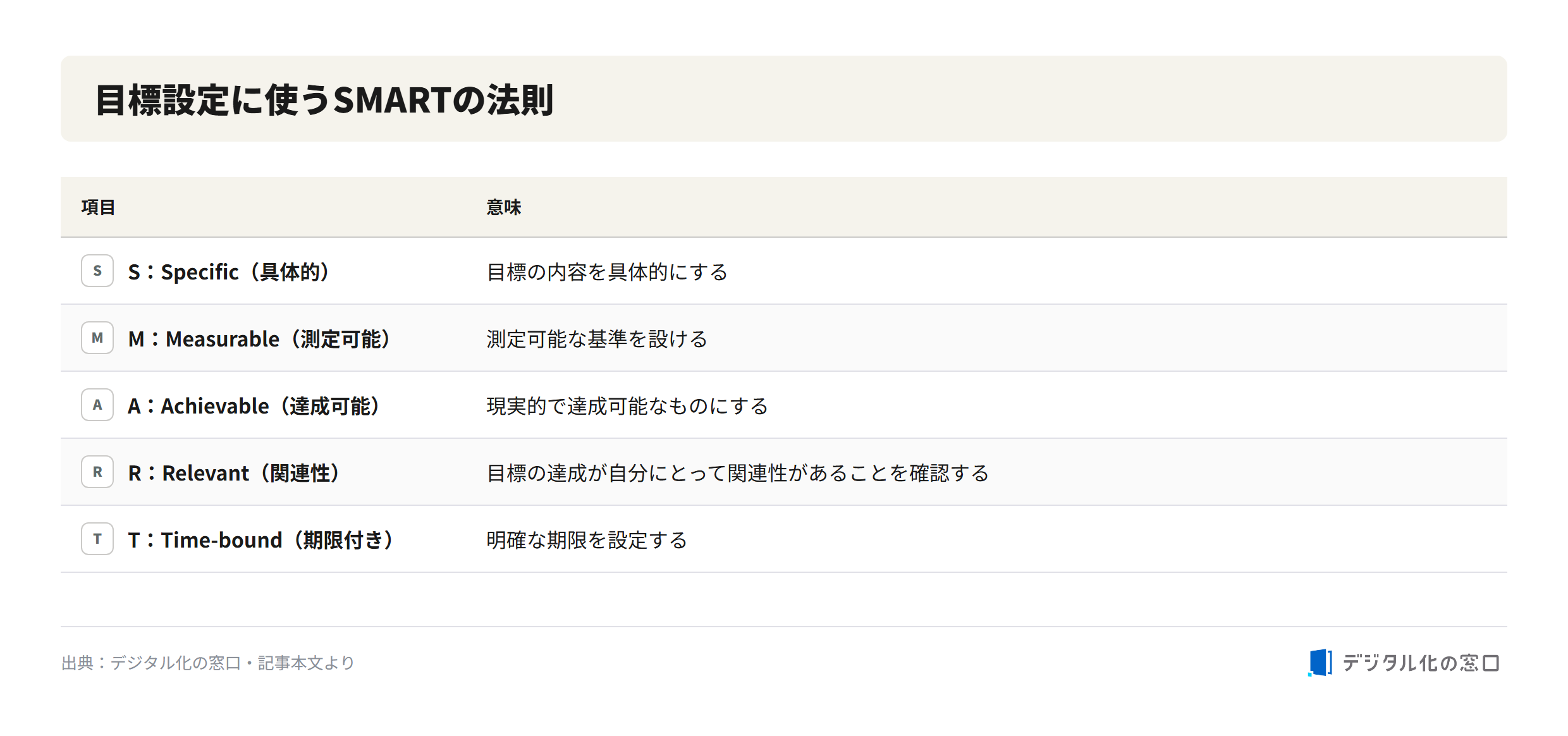Click the T：Time-bound（期限付き） label
The height and width of the screenshot is (736, 1568).
260,540
